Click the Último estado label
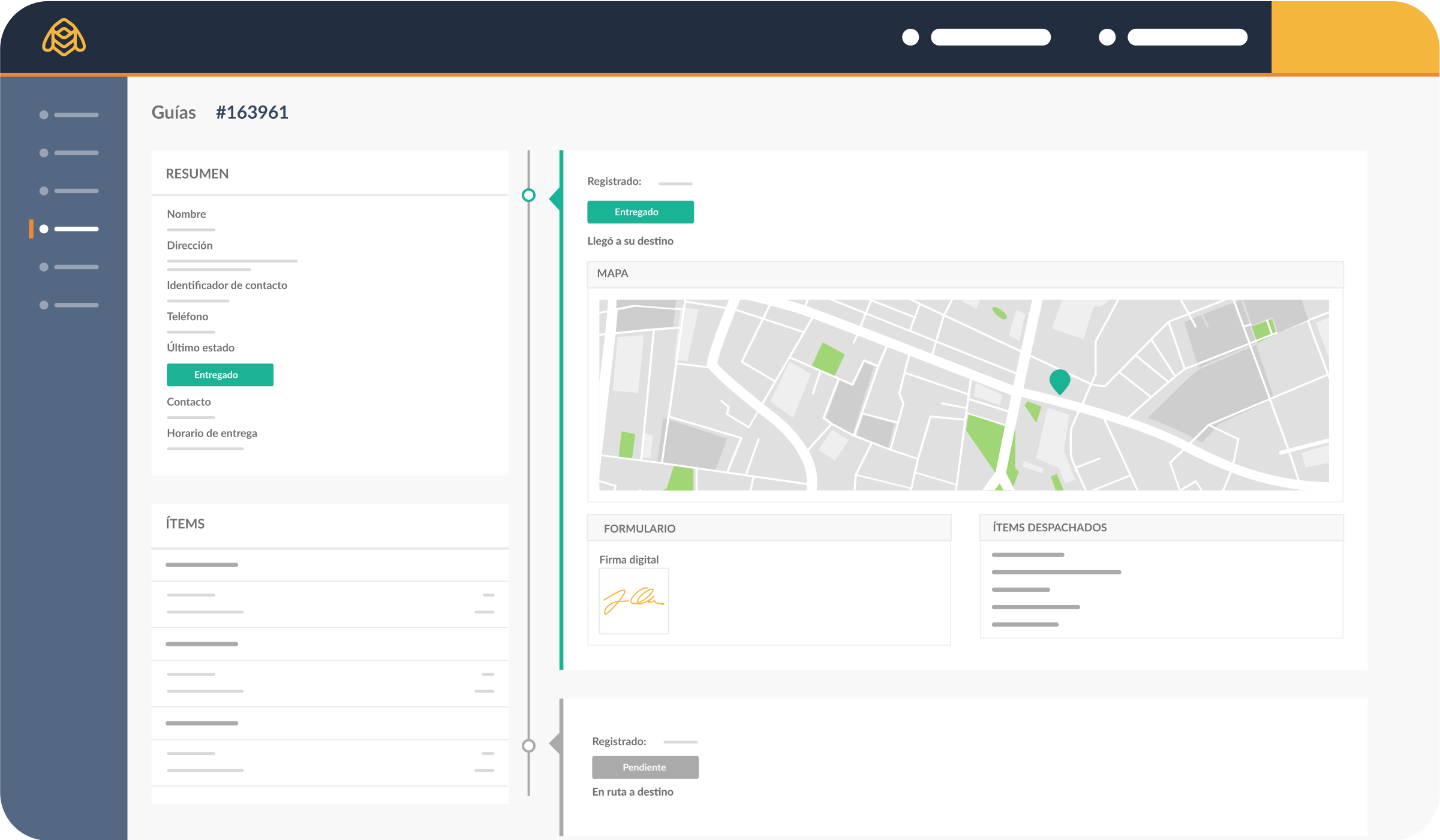This screenshot has height=840, width=1440. coord(201,348)
